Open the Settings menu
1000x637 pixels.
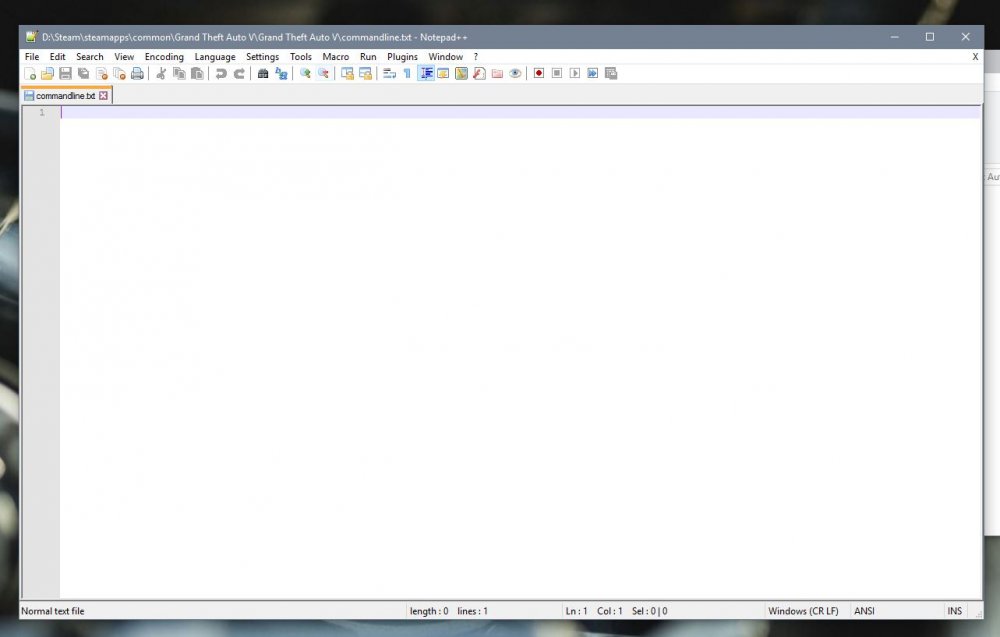[x=262, y=57]
